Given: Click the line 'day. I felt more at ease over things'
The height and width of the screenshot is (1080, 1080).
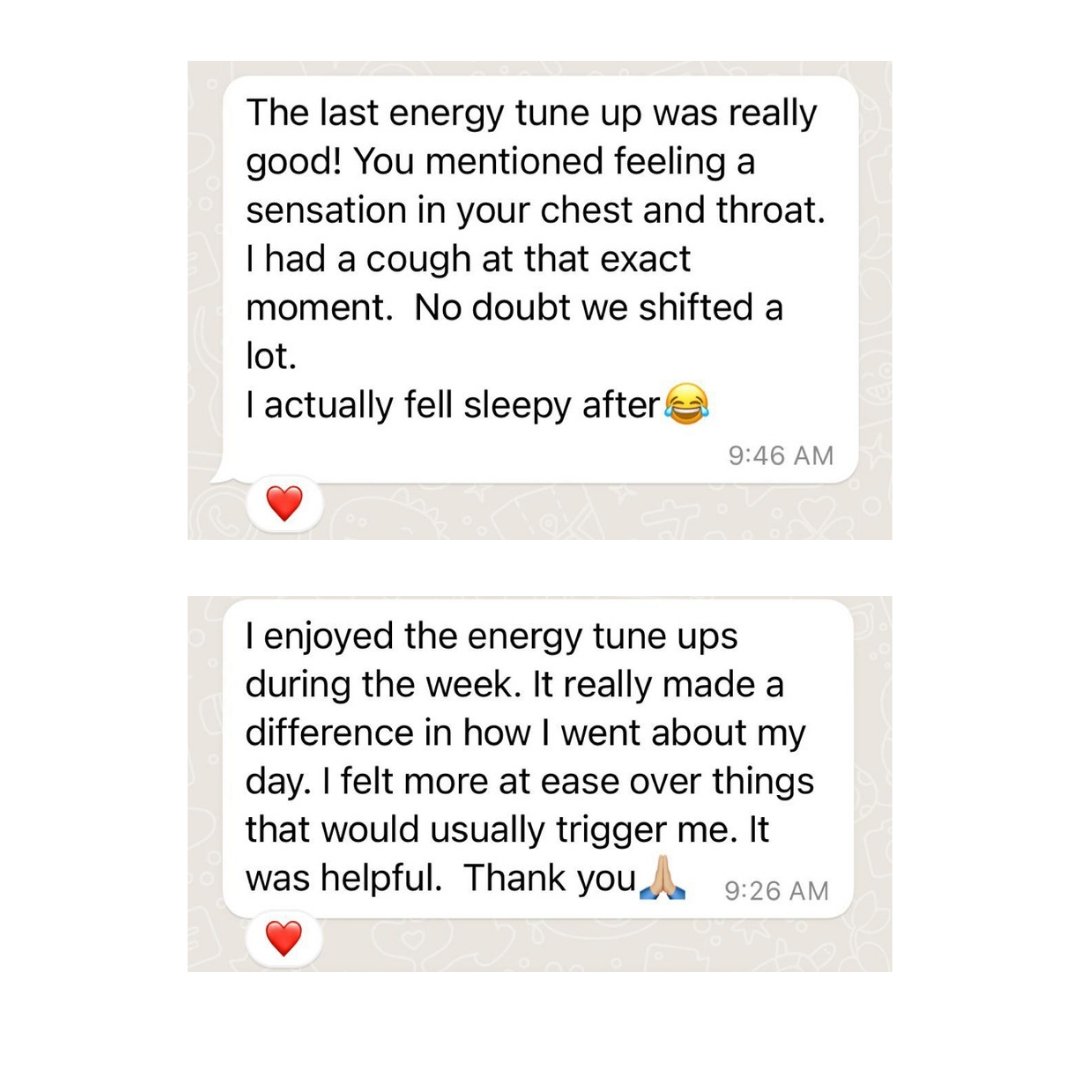Looking at the screenshot, I should click(x=530, y=781).
